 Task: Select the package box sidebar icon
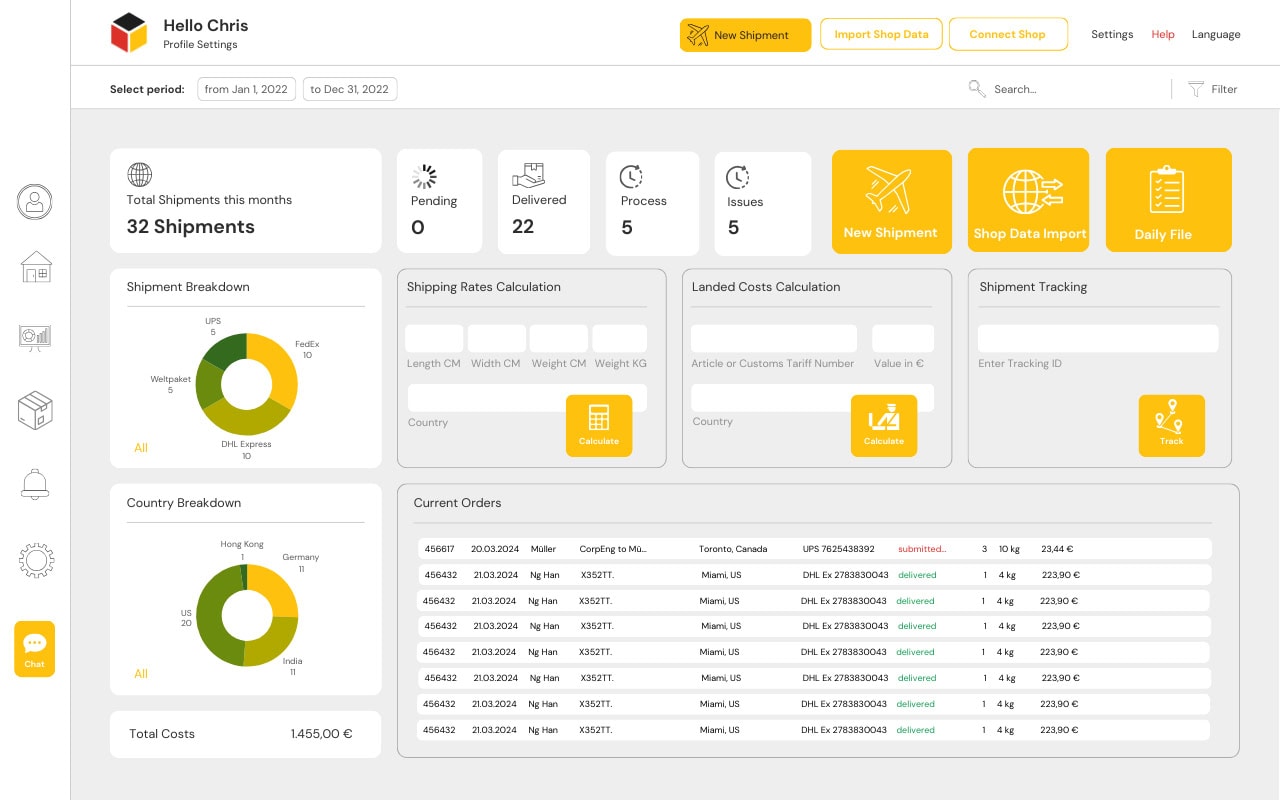point(35,410)
